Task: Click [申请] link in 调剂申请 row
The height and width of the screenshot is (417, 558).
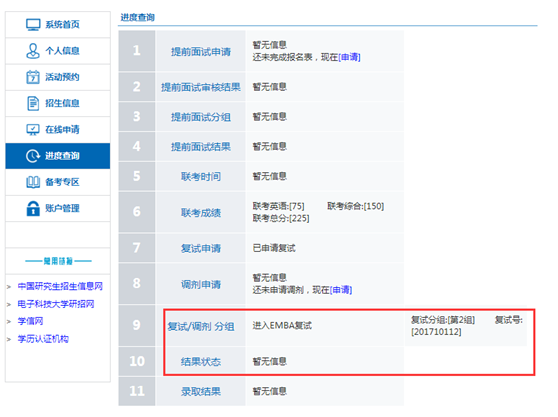Action: click(341, 290)
